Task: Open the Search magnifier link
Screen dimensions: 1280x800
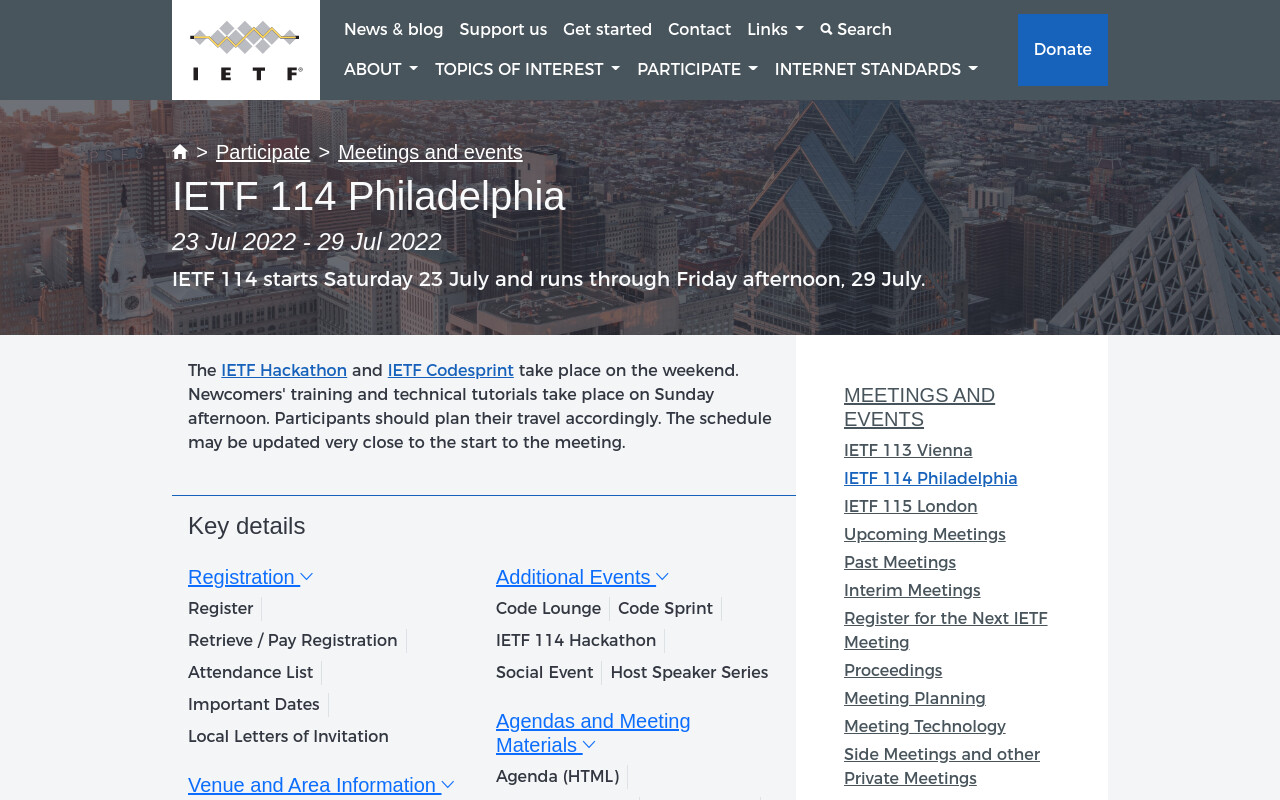Action: [856, 30]
